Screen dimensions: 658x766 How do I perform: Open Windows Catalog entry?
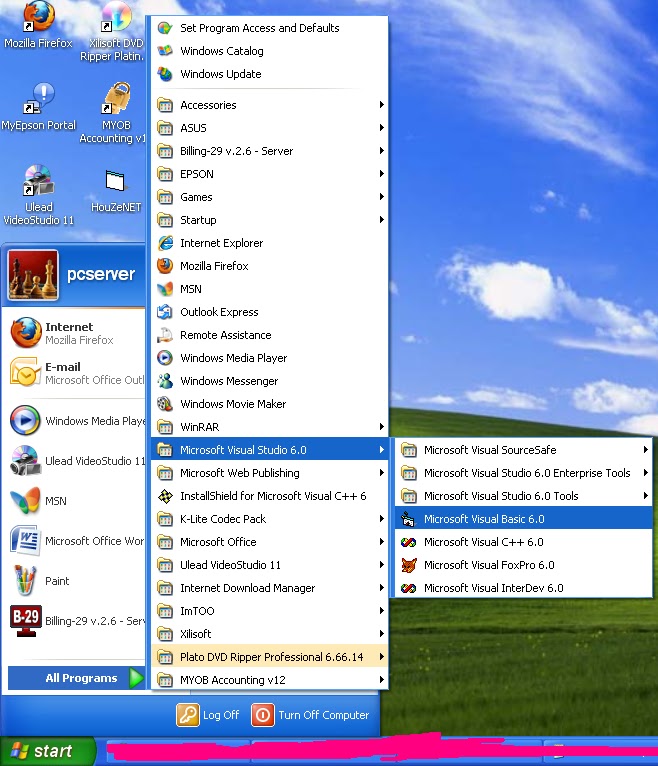pyautogui.click(x=270, y=51)
